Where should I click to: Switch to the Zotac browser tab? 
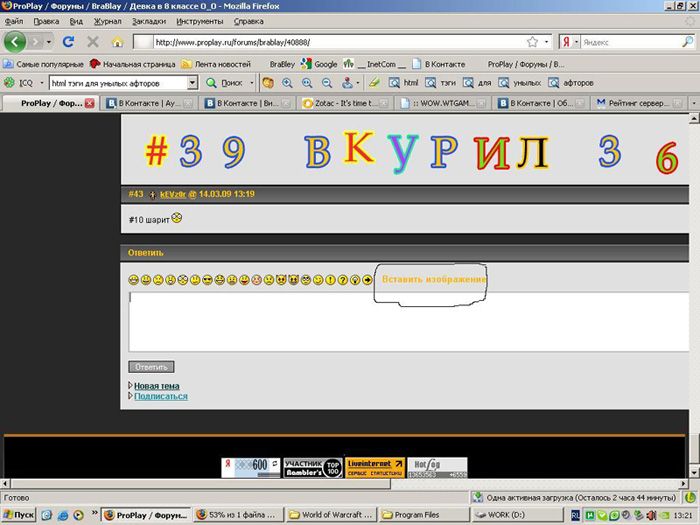tap(340, 103)
